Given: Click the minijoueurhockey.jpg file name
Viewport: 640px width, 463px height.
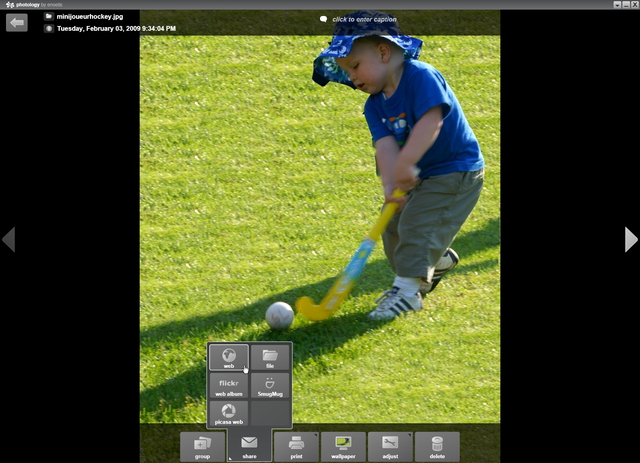Looking at the screenshot, I should point(88,17).
